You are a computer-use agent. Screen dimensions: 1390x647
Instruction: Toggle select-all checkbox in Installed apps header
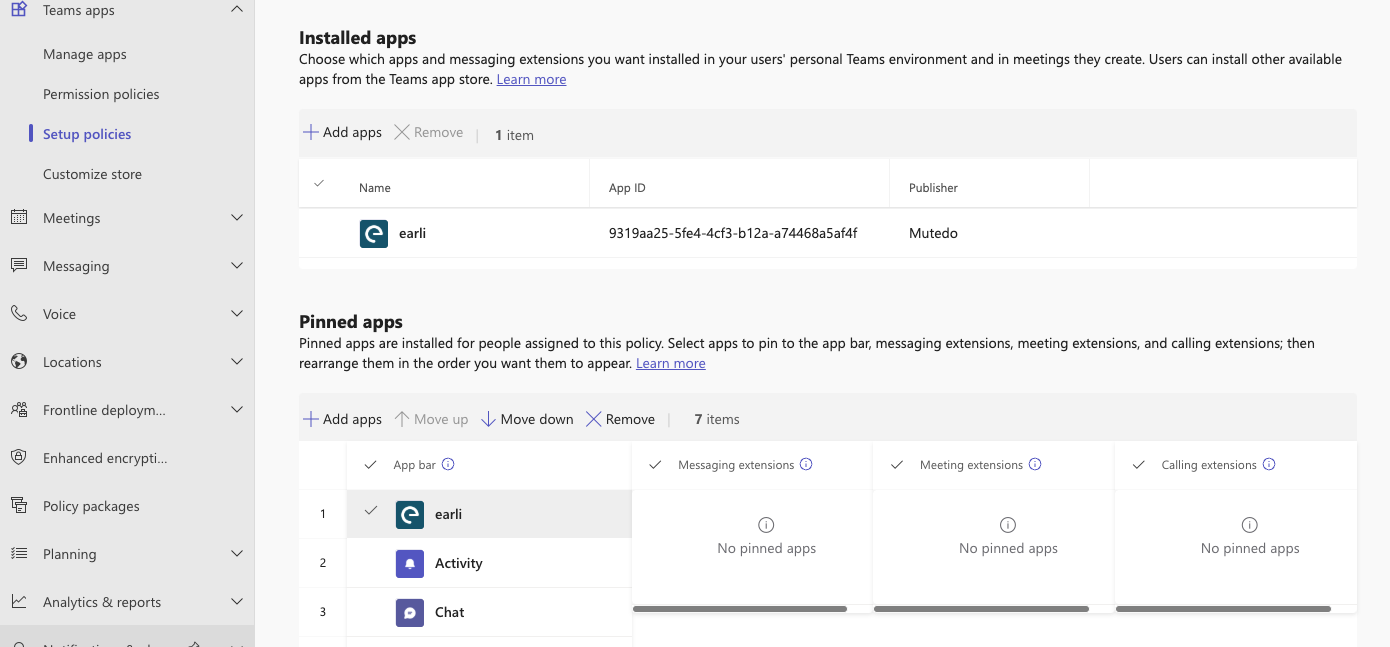[319, 184]
